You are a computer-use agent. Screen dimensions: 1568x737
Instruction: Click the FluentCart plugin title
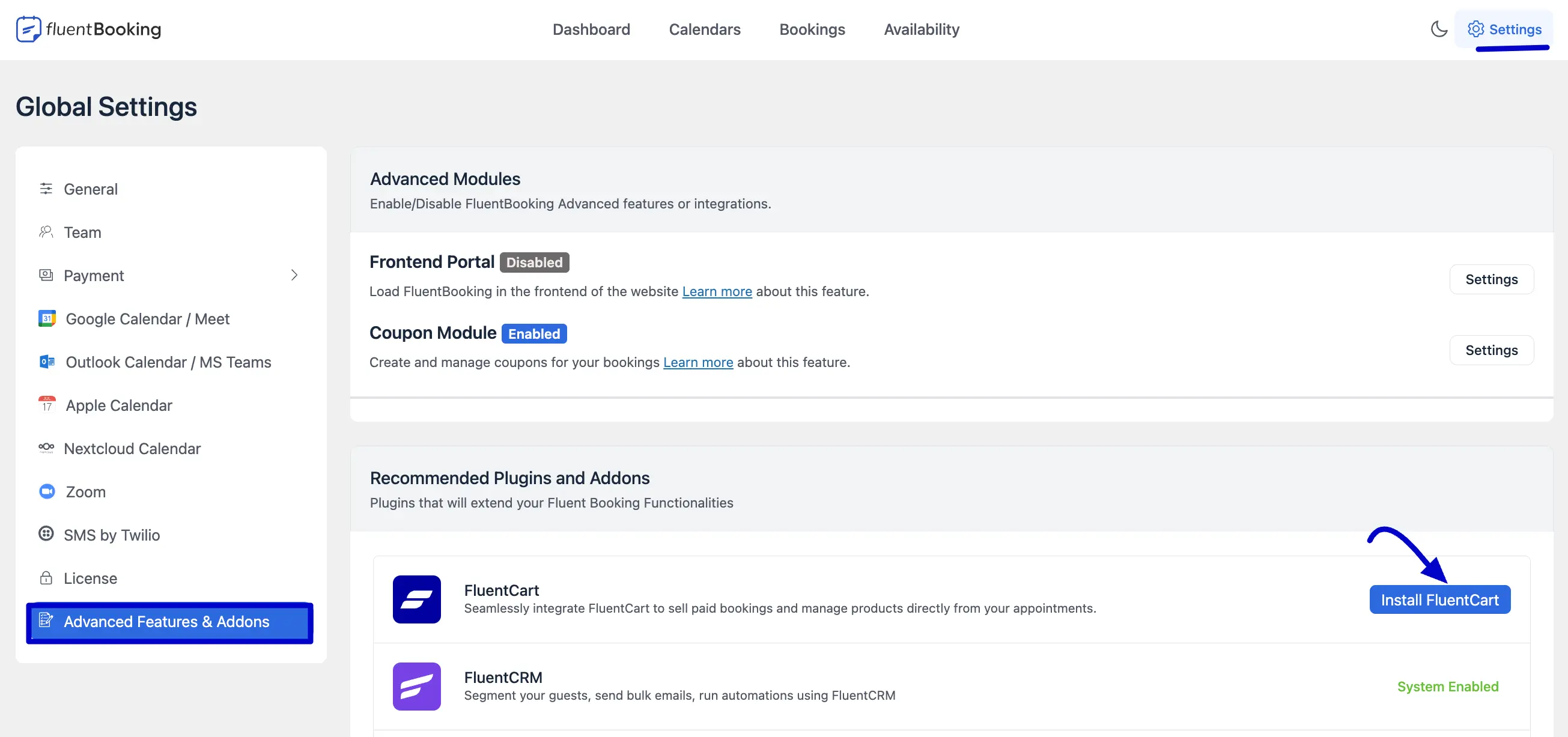click(x=502, y=590)
